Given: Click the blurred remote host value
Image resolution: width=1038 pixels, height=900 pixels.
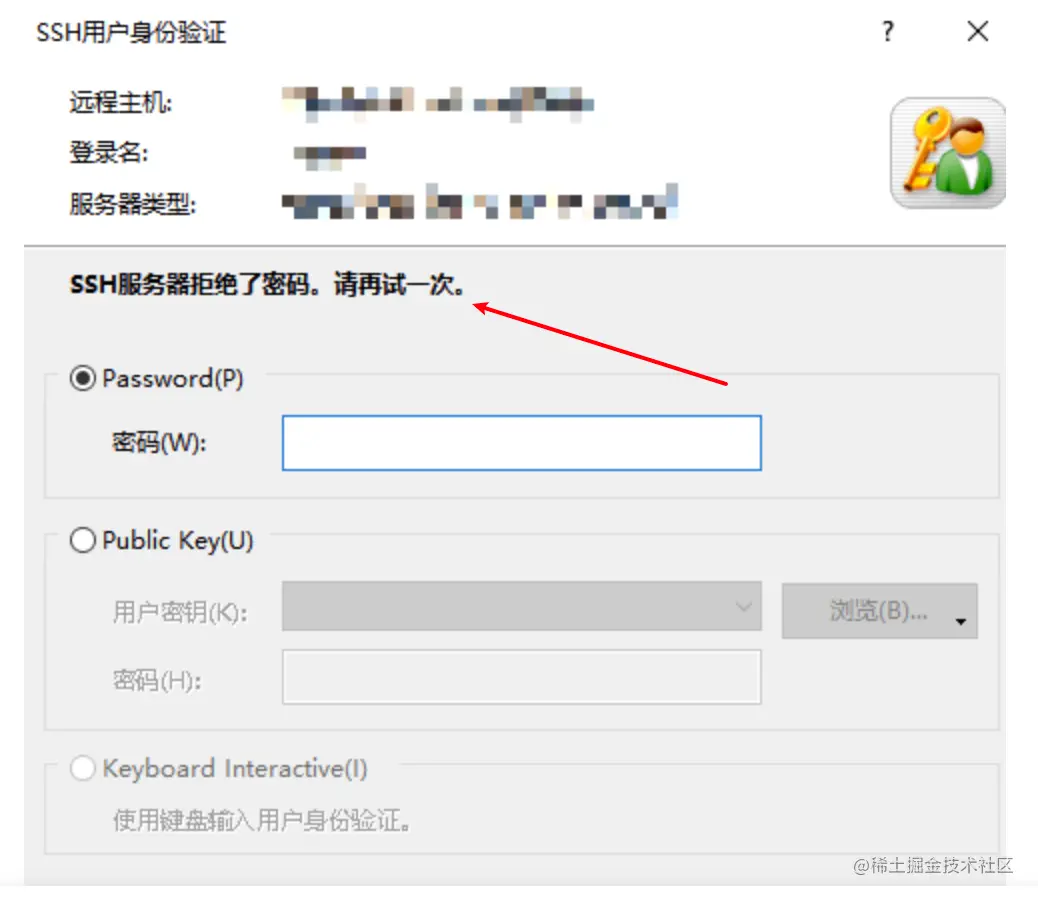Looking at the screenshot, I should tap(438, 104).
